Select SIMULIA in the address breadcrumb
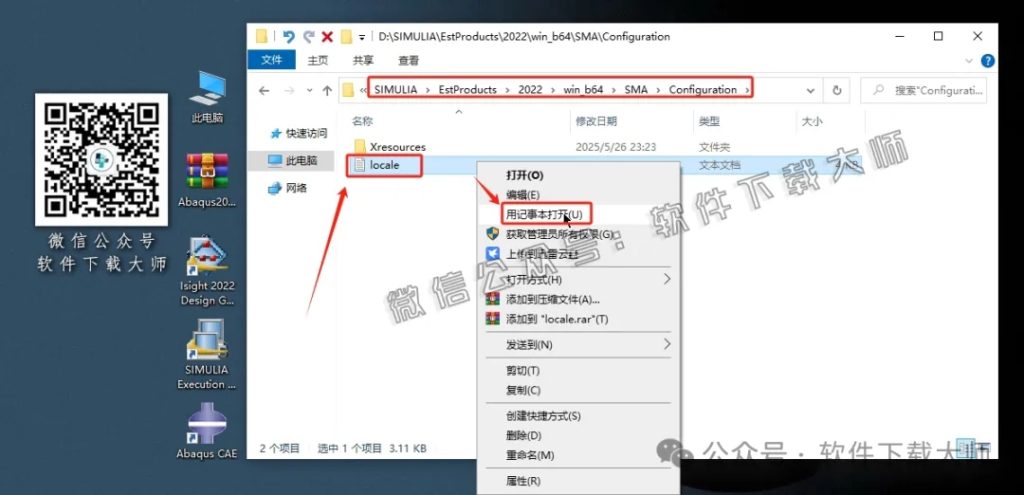 click(396, 89)
